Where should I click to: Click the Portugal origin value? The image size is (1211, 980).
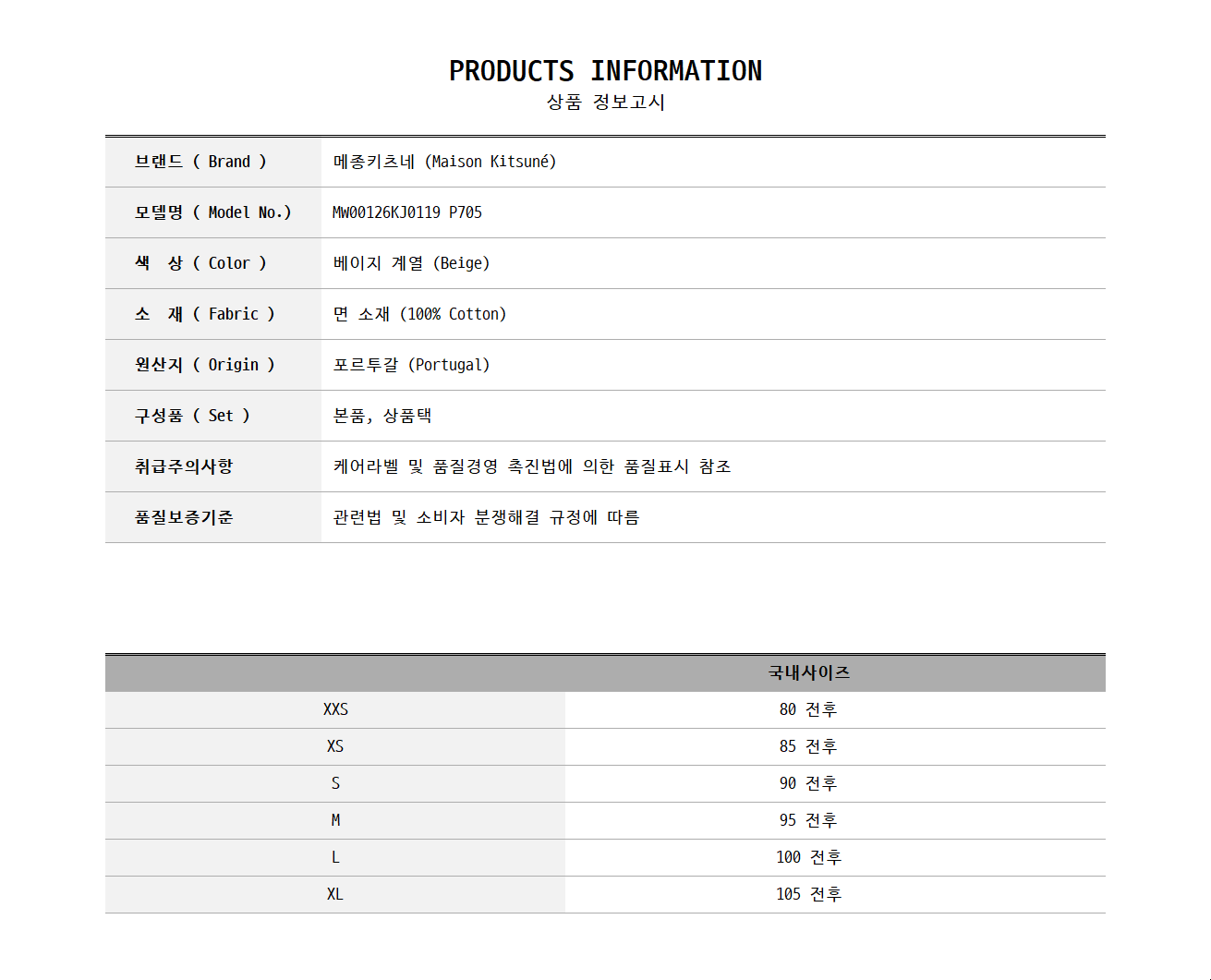click(411, 365)
